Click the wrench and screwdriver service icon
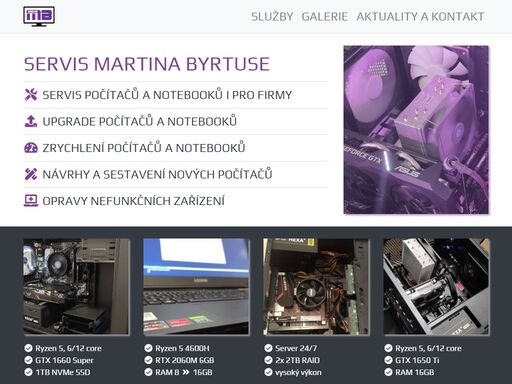Screen dimensions: 512x384 click(31, 95)
